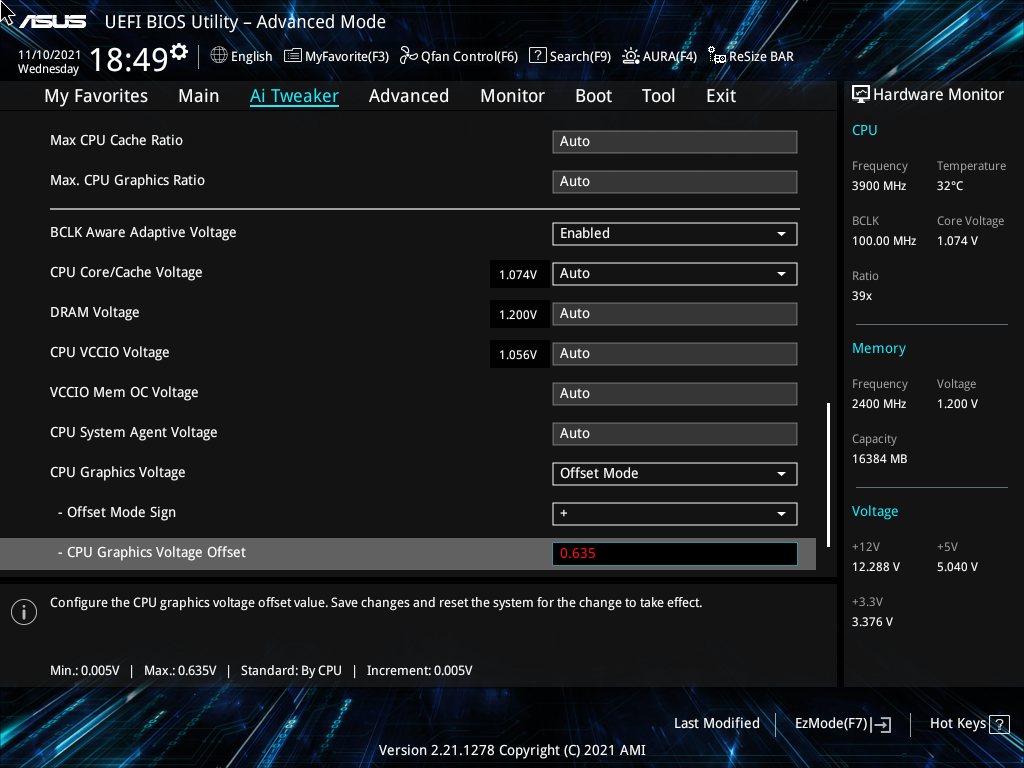Open time settings gear icon

[179, 52]
